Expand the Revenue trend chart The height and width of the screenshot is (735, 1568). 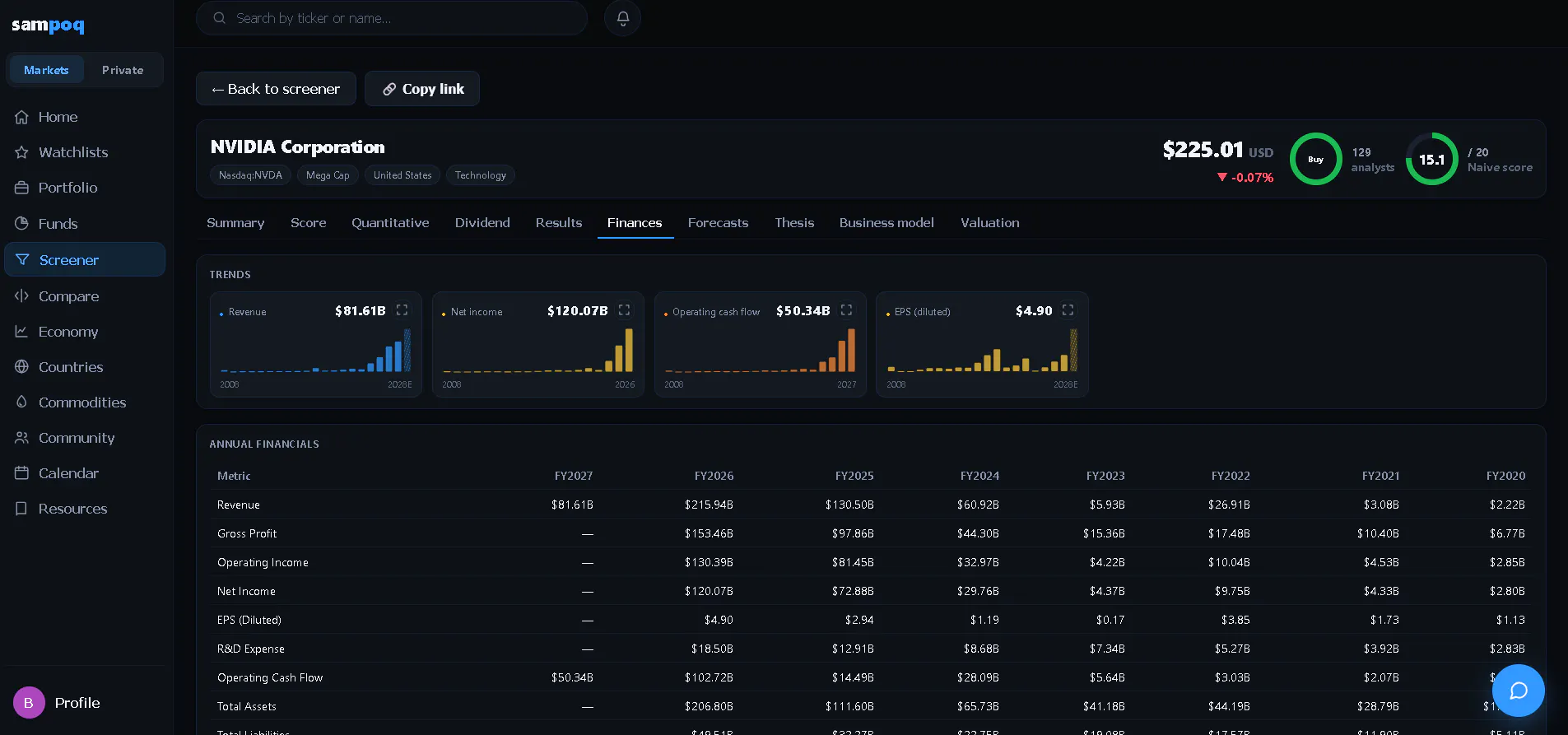coord(402,310)
